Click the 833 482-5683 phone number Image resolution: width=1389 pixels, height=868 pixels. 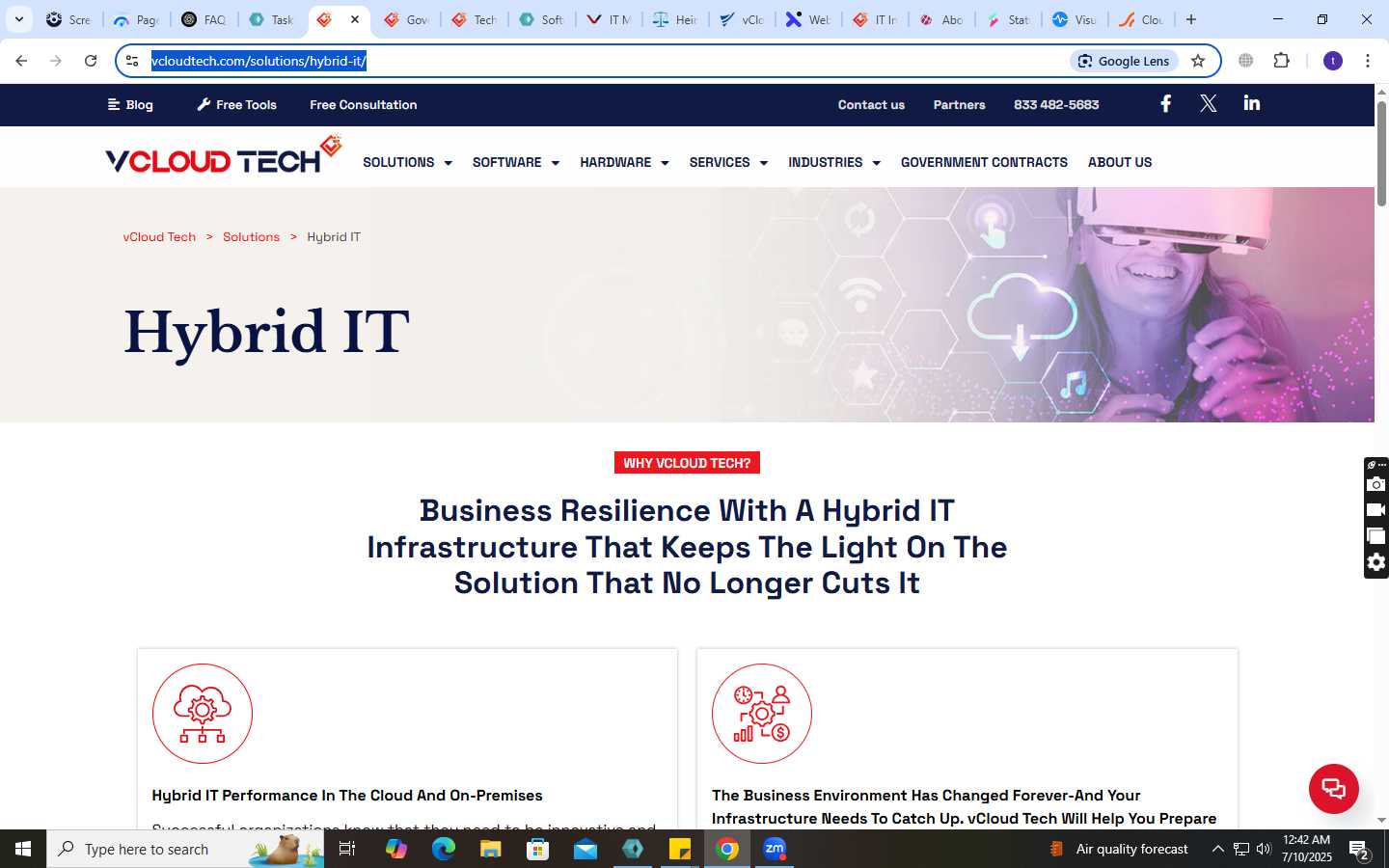point(1056,104)
